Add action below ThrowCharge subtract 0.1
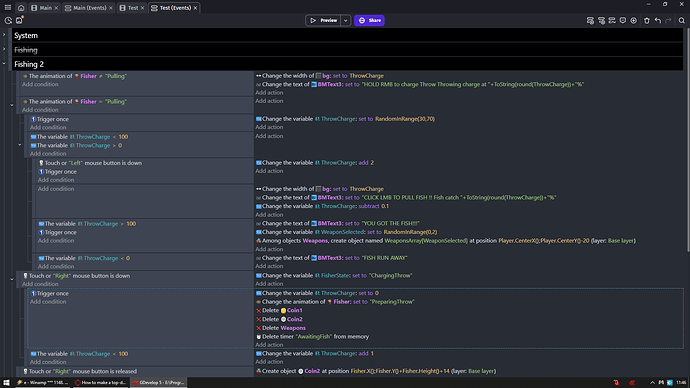690x388 pixels. click(269, 215)
